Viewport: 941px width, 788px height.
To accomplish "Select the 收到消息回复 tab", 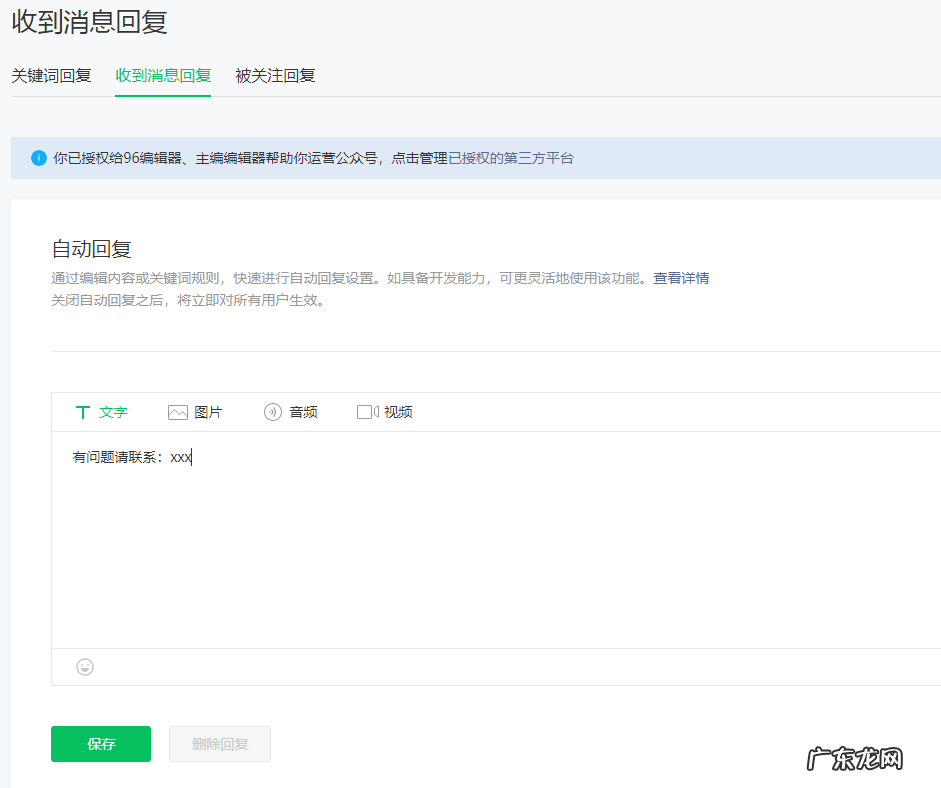I will pos(162,75).
